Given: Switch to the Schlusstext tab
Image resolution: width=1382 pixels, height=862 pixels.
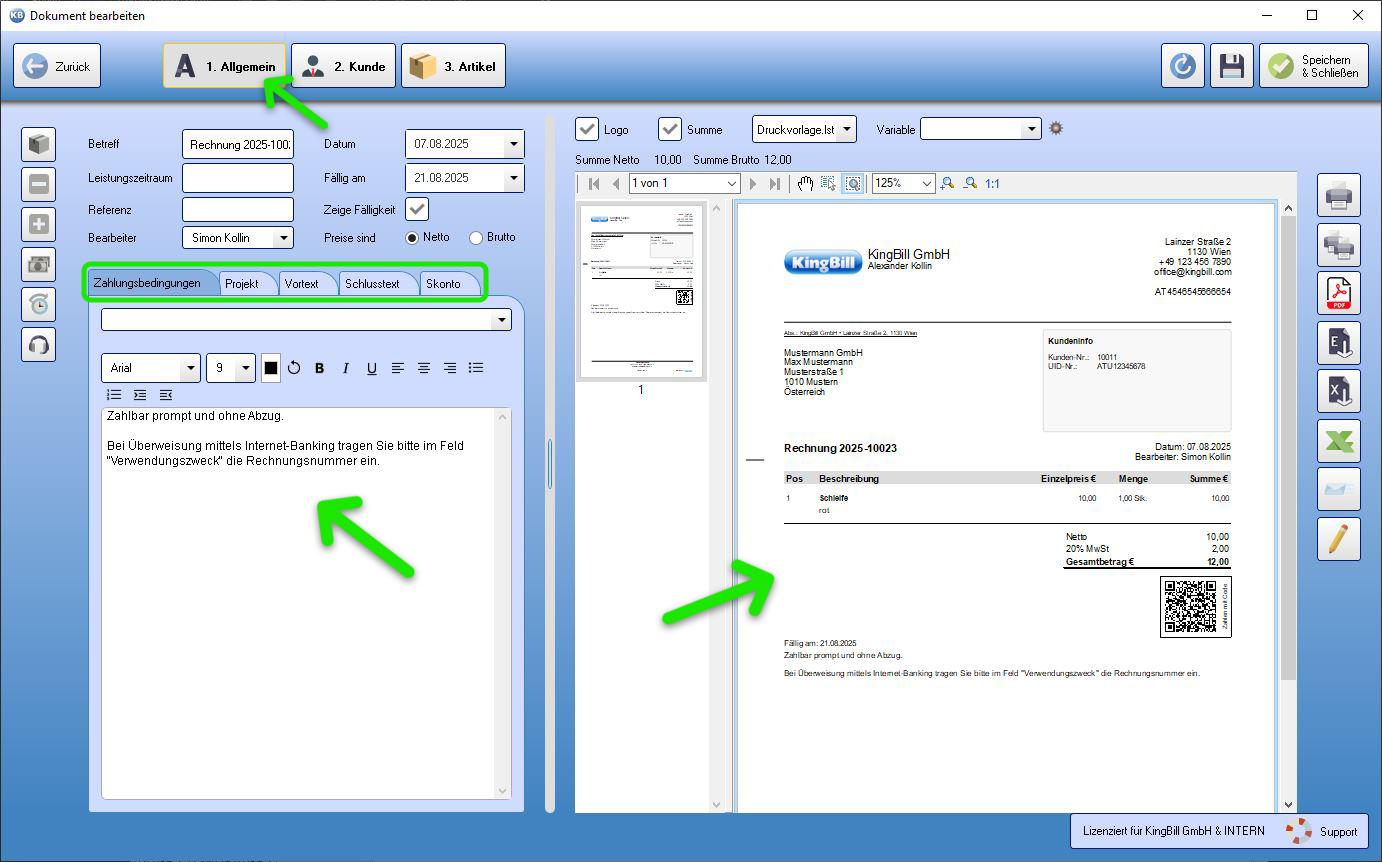Looking at the screenshot, I should coord(372,284).
